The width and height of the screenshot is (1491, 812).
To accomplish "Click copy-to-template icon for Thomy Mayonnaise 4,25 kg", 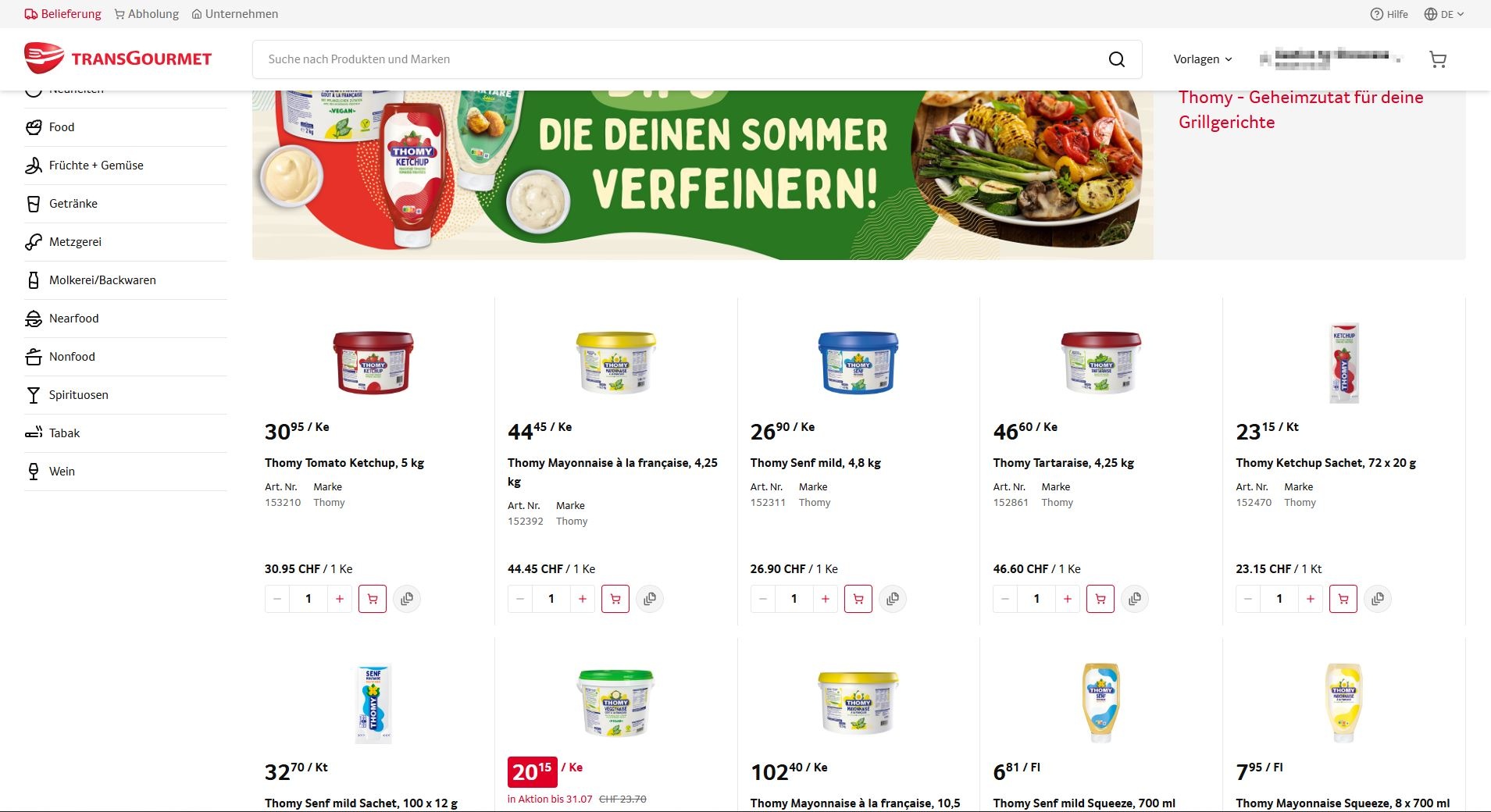I will click(x=650, y=599).
